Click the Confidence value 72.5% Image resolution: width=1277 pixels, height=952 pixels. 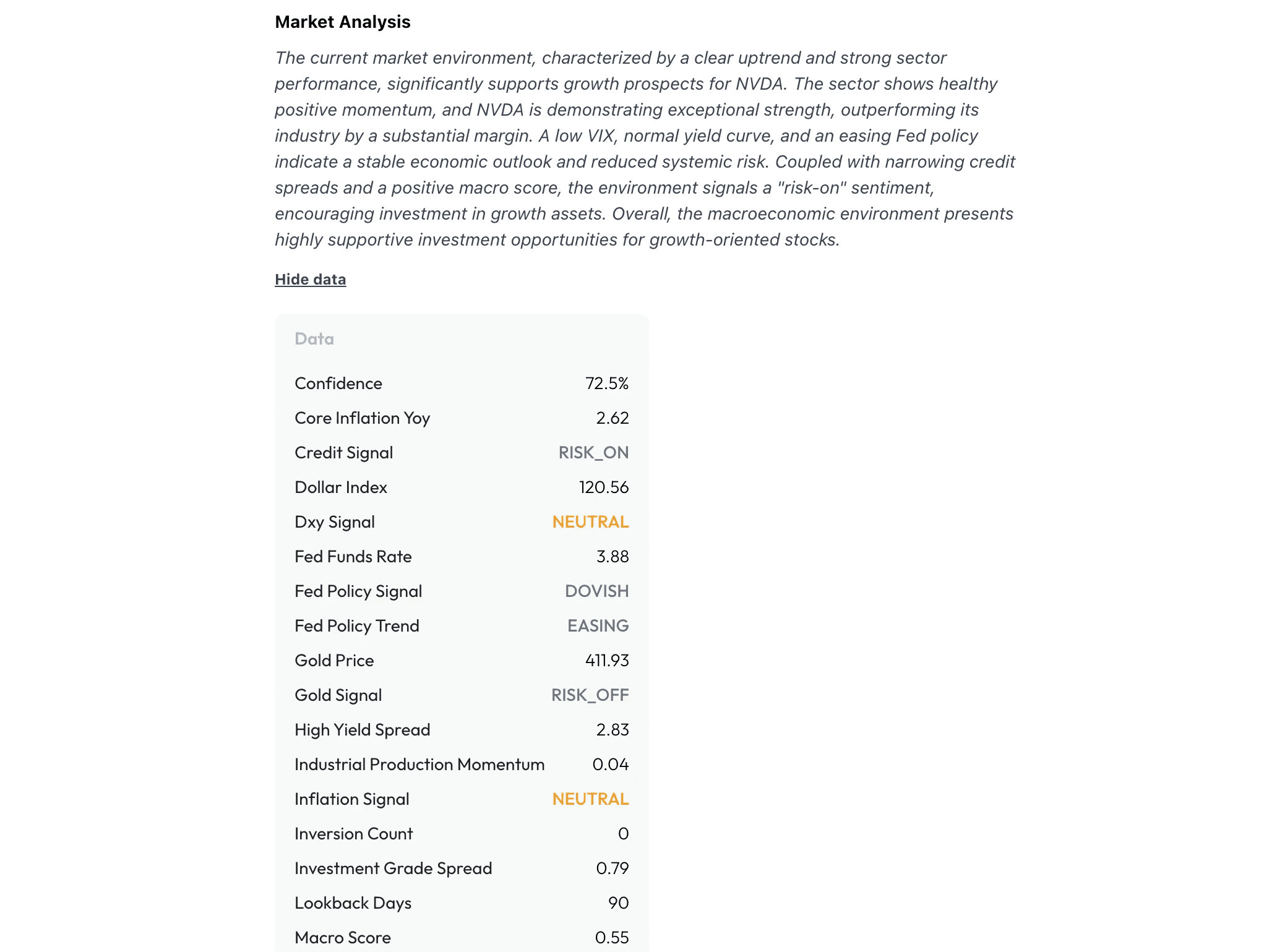[607, 383]
